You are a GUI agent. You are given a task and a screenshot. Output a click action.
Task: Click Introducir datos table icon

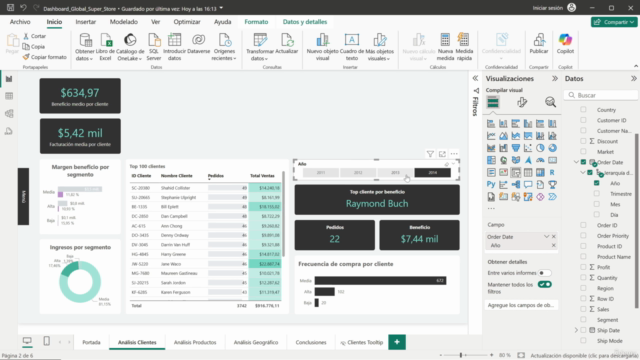point(174,47)
